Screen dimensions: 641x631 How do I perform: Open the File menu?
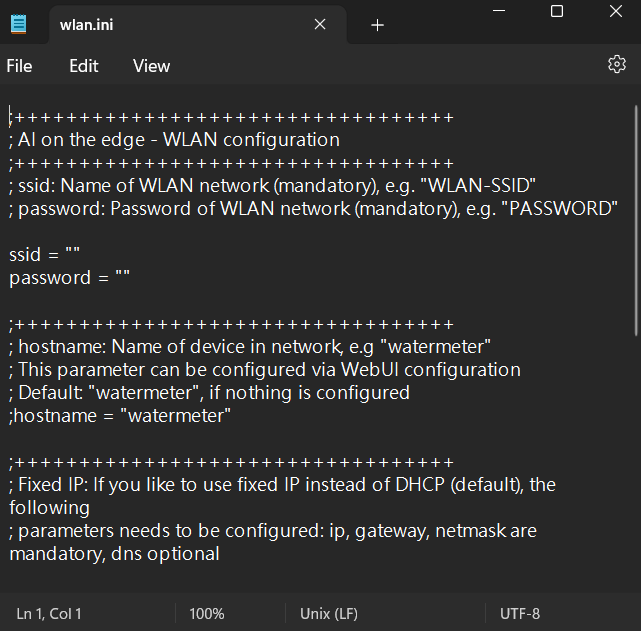tap(19, 66)
